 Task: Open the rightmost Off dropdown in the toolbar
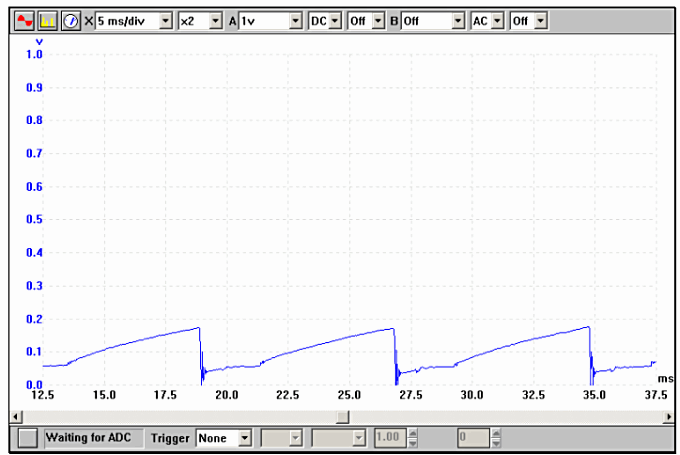click(x=541, y=20)
